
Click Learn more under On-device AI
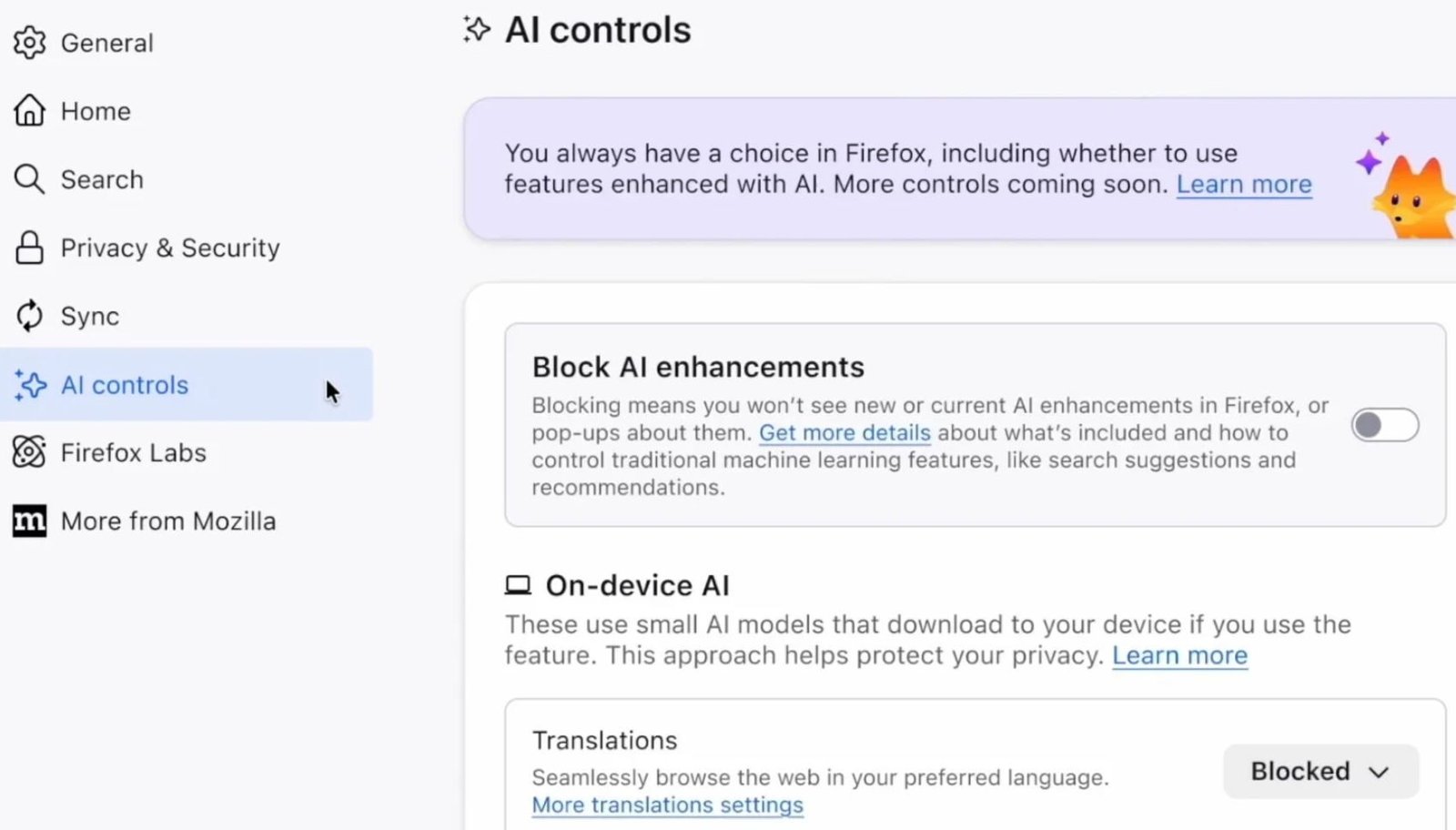pos(1179,656)
